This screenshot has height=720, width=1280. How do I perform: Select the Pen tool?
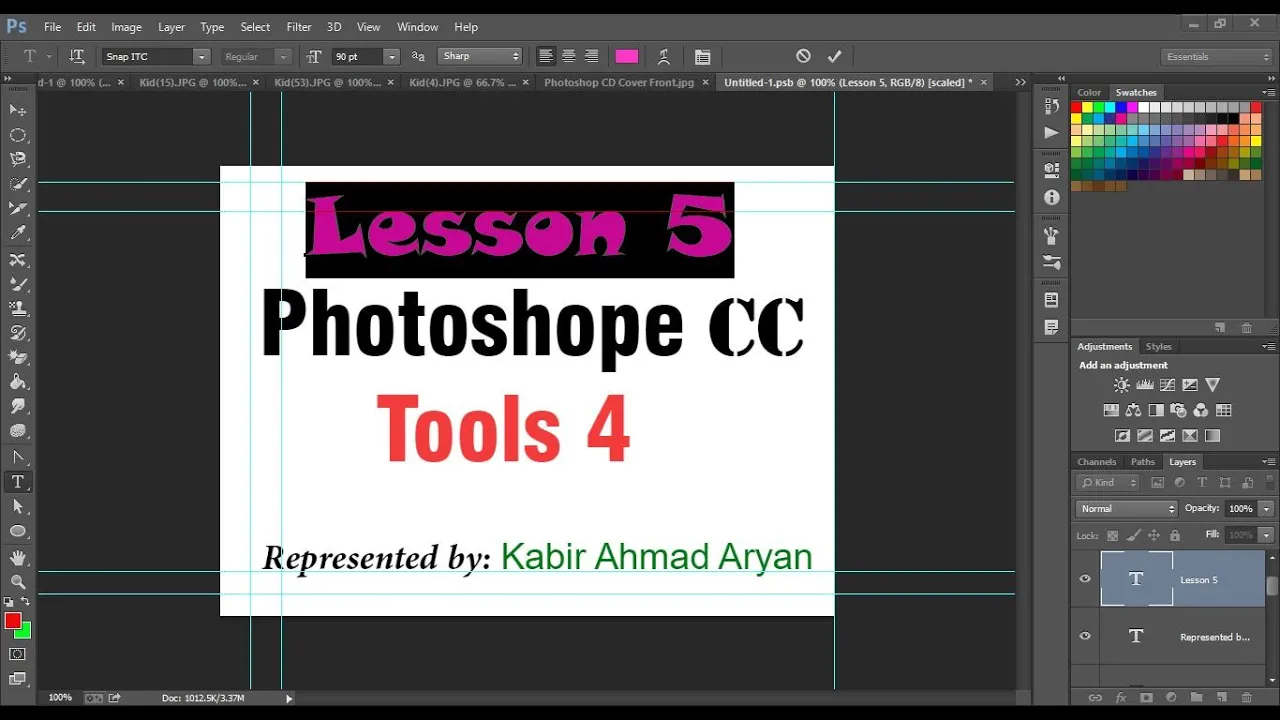tap(18, 456)
